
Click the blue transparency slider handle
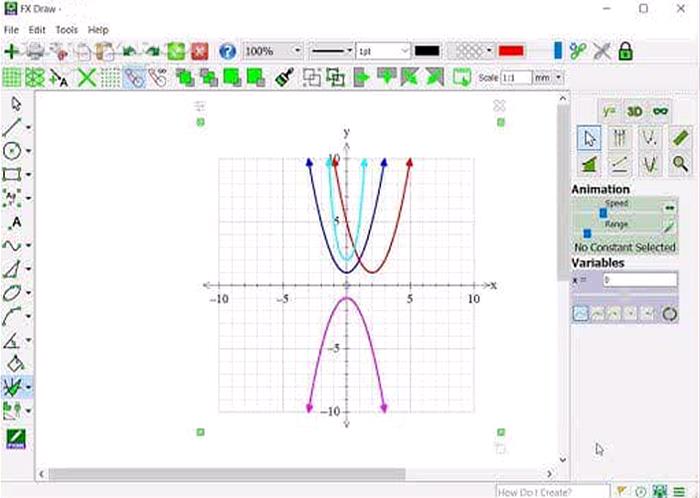[558, 50]
